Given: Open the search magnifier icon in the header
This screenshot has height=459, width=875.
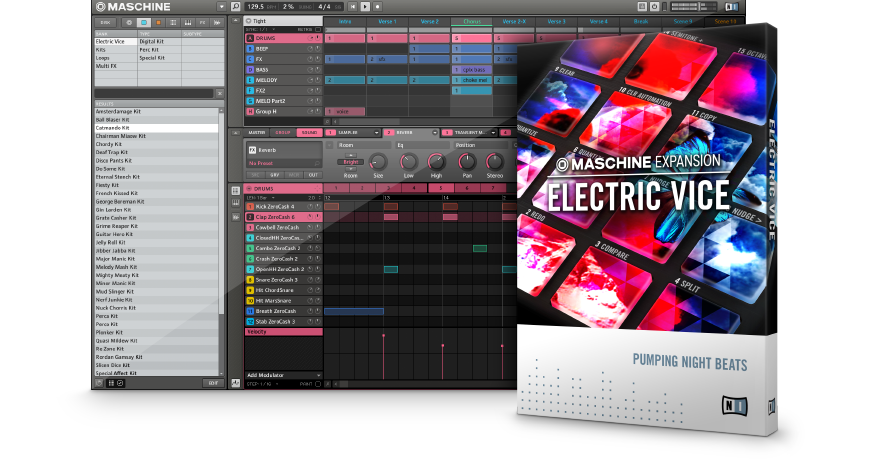Looking at the screenshot, I should 235,7.
